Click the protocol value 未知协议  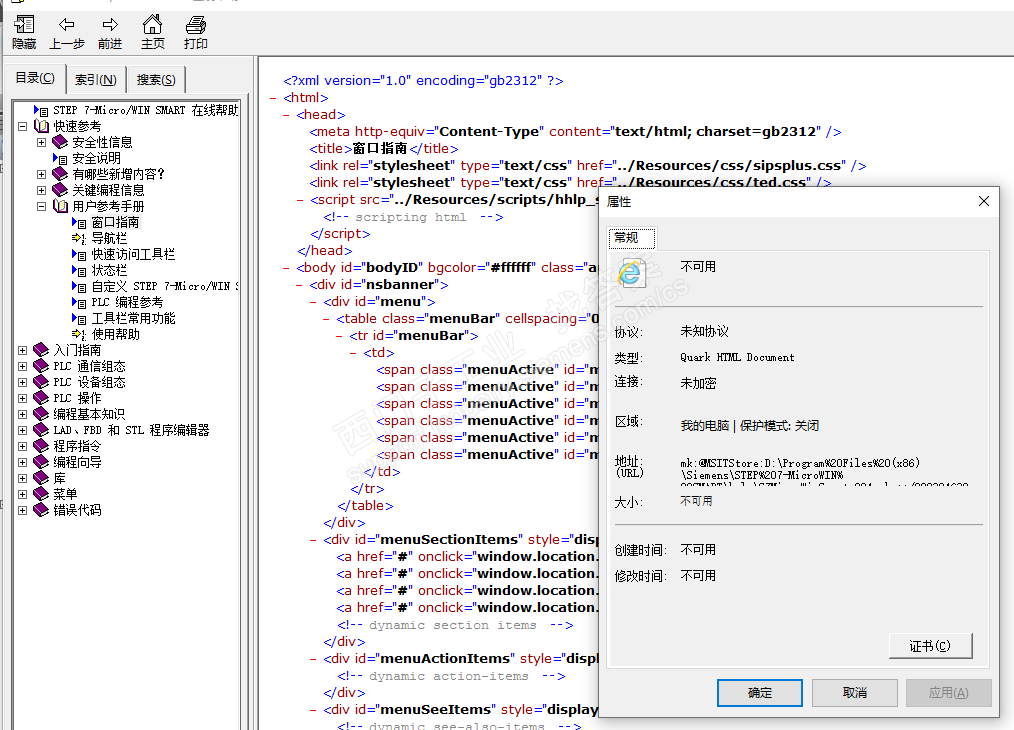pyautogui.click(x=704, y=332)
